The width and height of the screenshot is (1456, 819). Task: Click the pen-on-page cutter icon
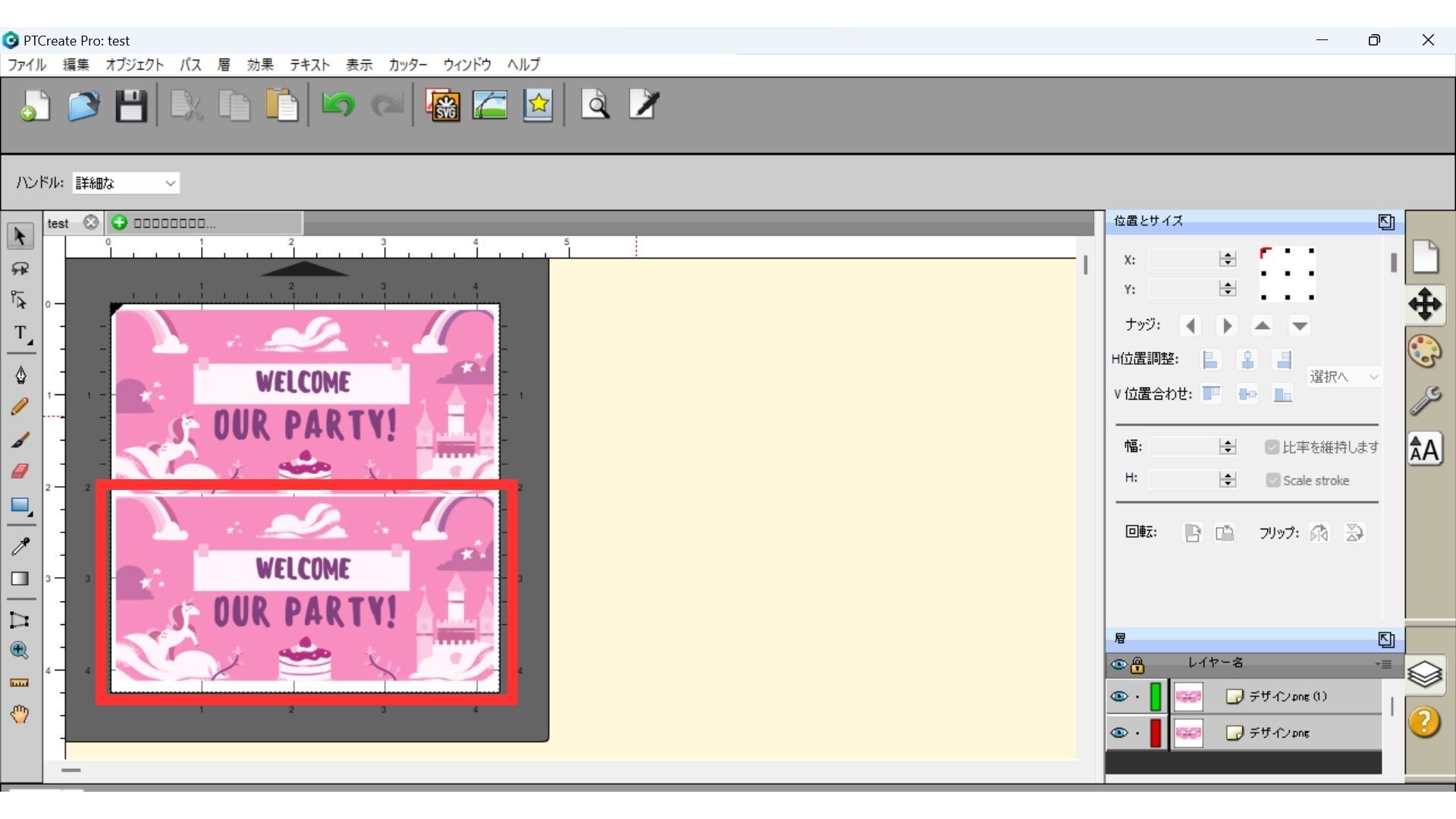[x=644, y=105]
